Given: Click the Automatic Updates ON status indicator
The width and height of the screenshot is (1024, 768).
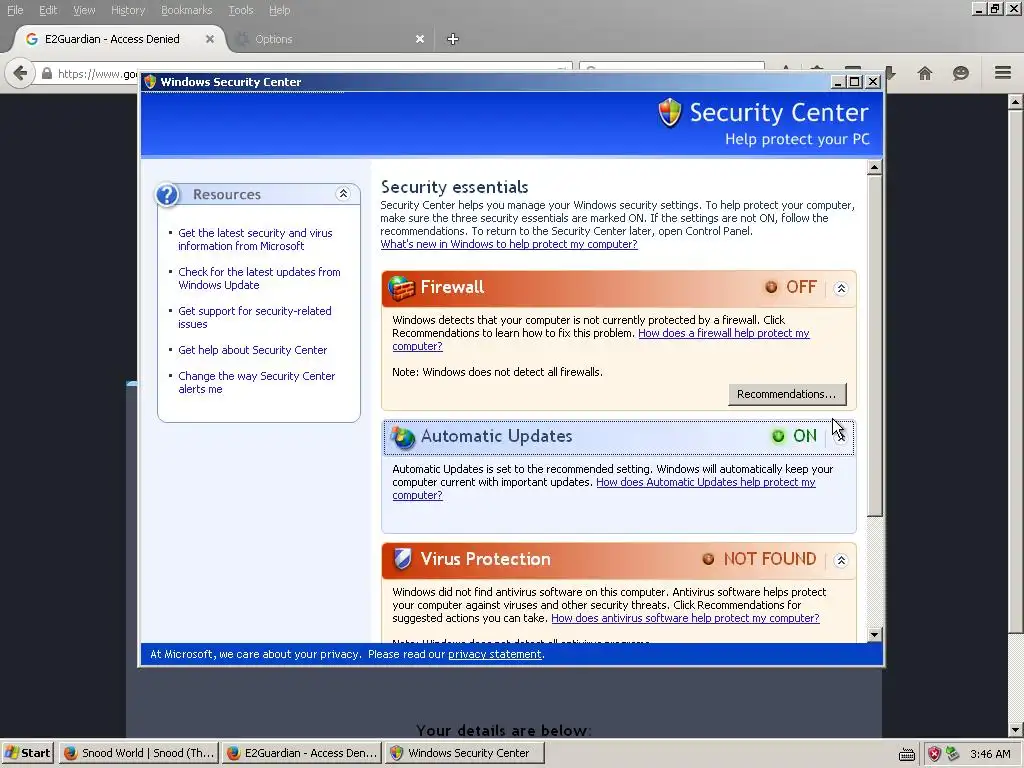Looking at the screenshot, I should pos(794,436).
